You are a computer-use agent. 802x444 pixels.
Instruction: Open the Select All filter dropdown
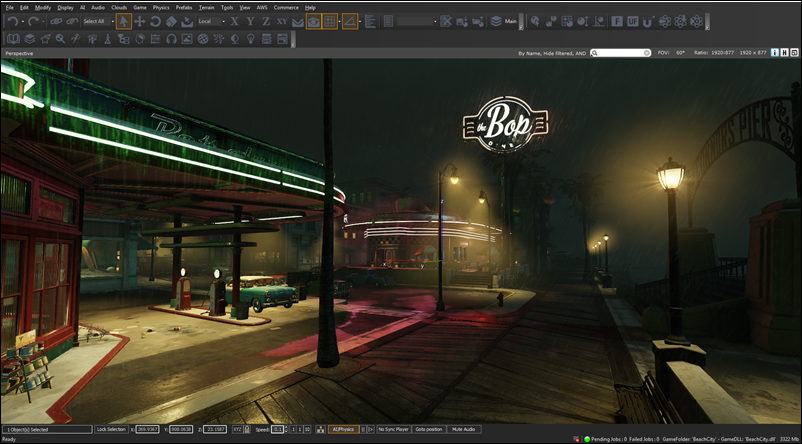[x=97, y=21]
